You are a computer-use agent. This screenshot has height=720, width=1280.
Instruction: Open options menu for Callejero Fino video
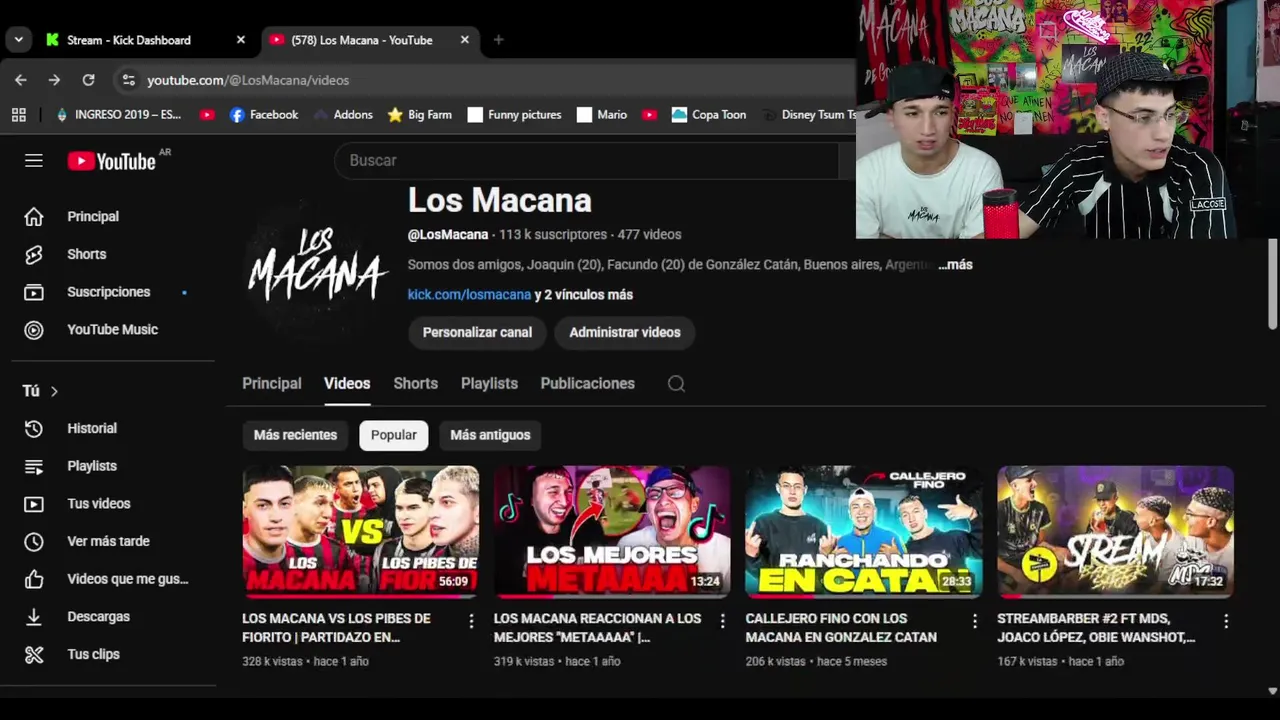click(974, 621)
